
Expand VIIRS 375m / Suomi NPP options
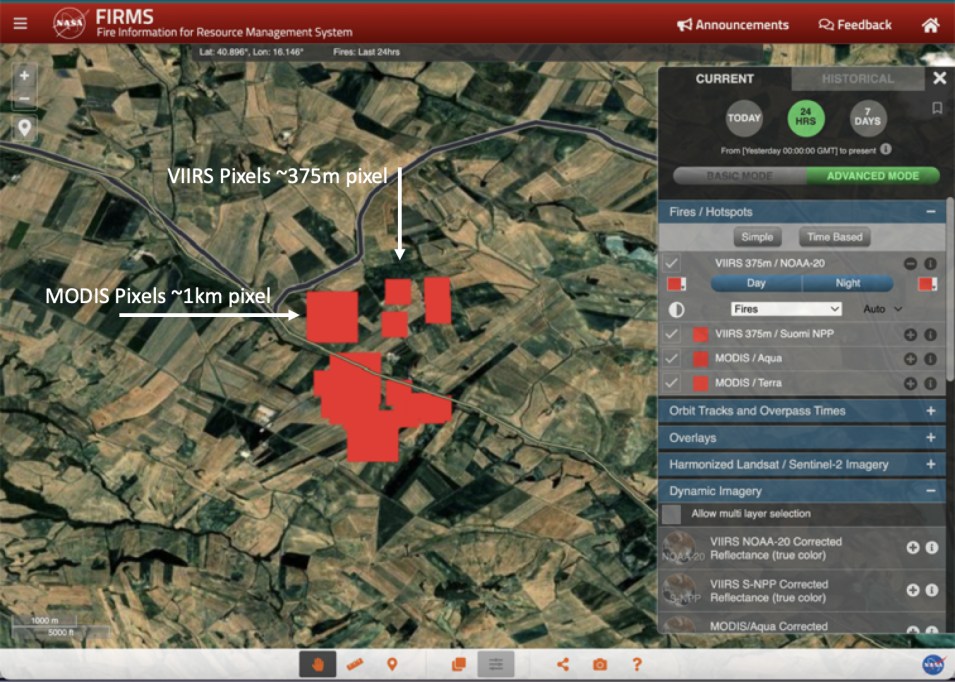click(910, 334)
